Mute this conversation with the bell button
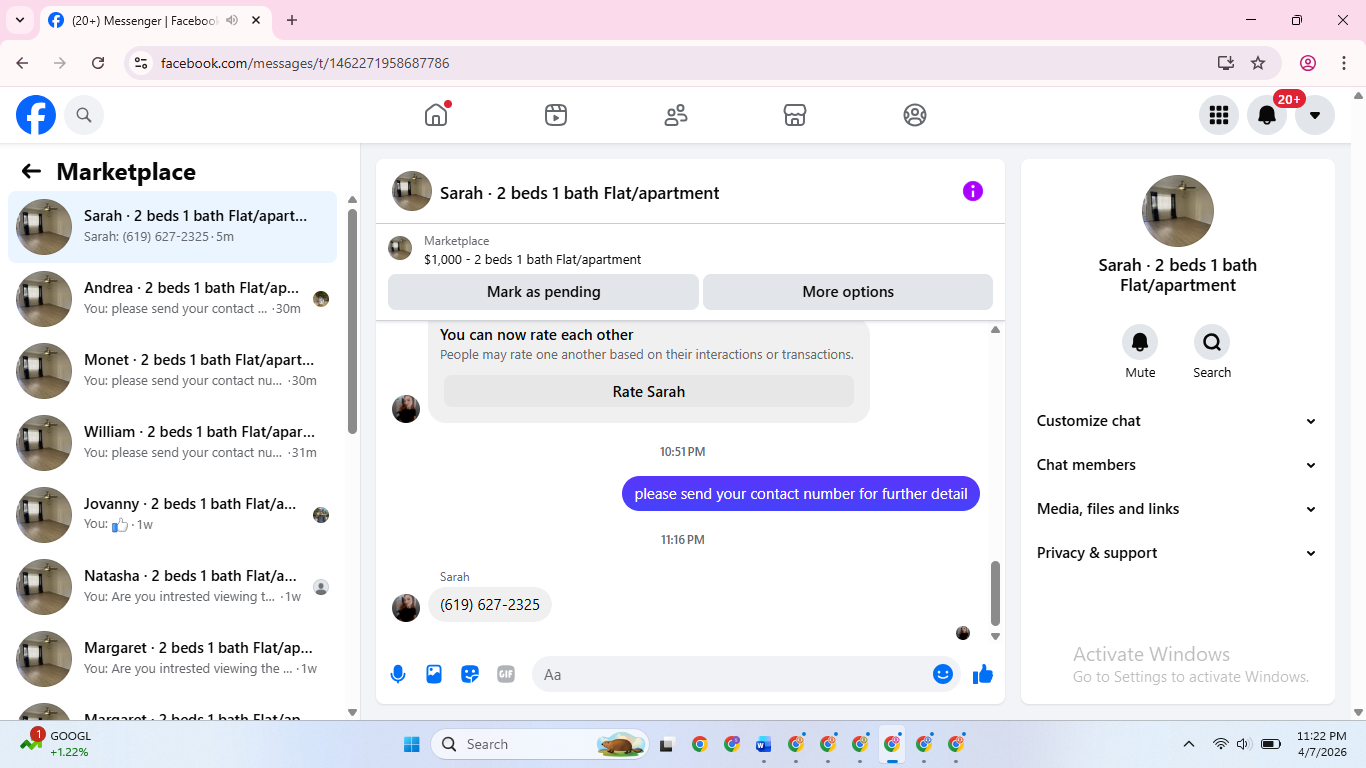This screenshot has height=768, width=1366. [1140, 342]
